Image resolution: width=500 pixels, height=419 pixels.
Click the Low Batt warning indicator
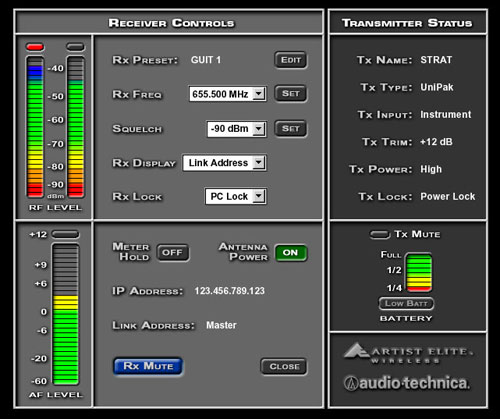406,303
